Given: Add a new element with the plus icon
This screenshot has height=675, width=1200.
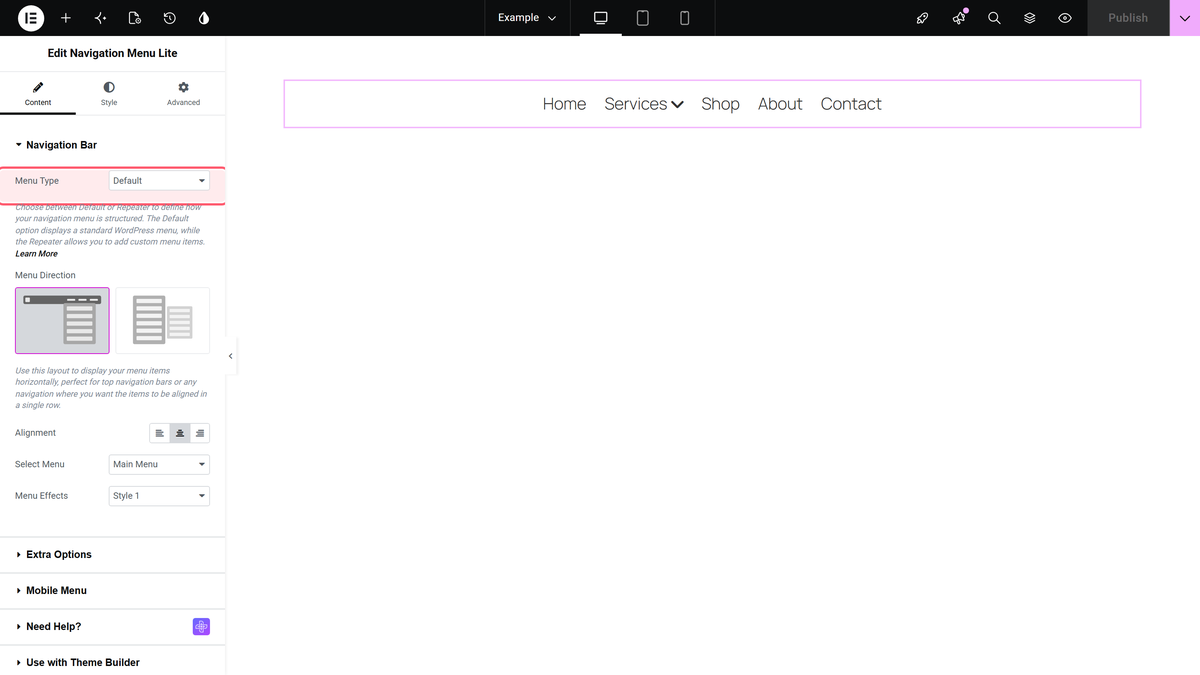Looking at the screenshot, I should point(66,18).
